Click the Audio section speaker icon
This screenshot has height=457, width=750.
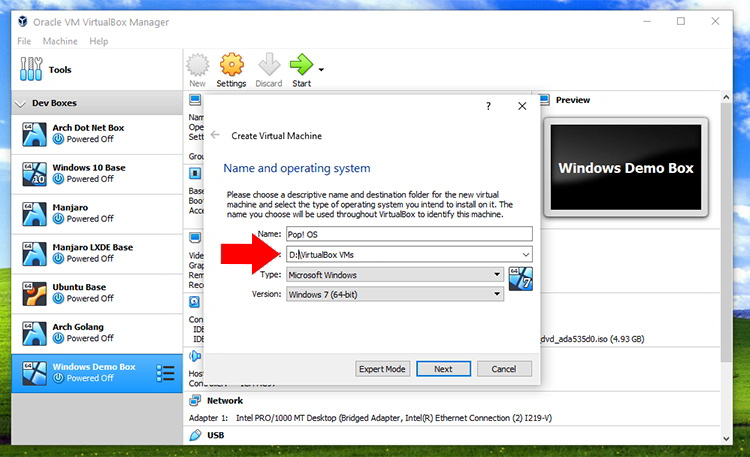click(x=195, y=356)
